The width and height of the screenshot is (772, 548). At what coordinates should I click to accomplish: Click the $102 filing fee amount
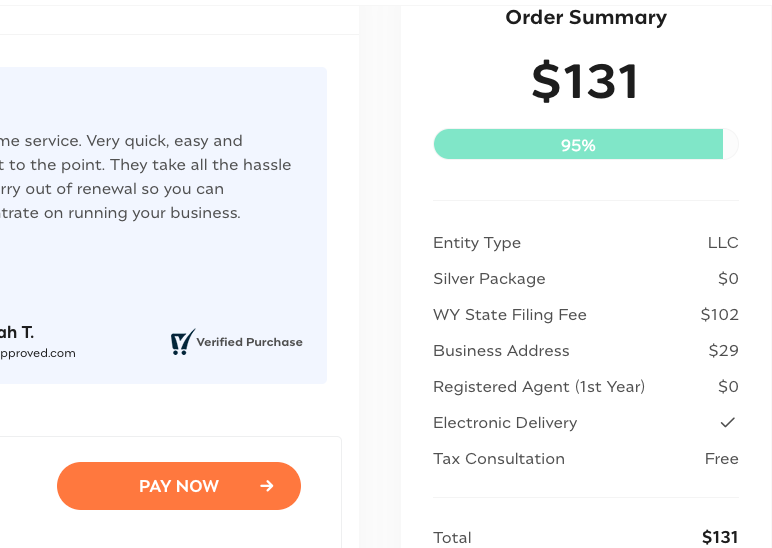pos(719,315)
